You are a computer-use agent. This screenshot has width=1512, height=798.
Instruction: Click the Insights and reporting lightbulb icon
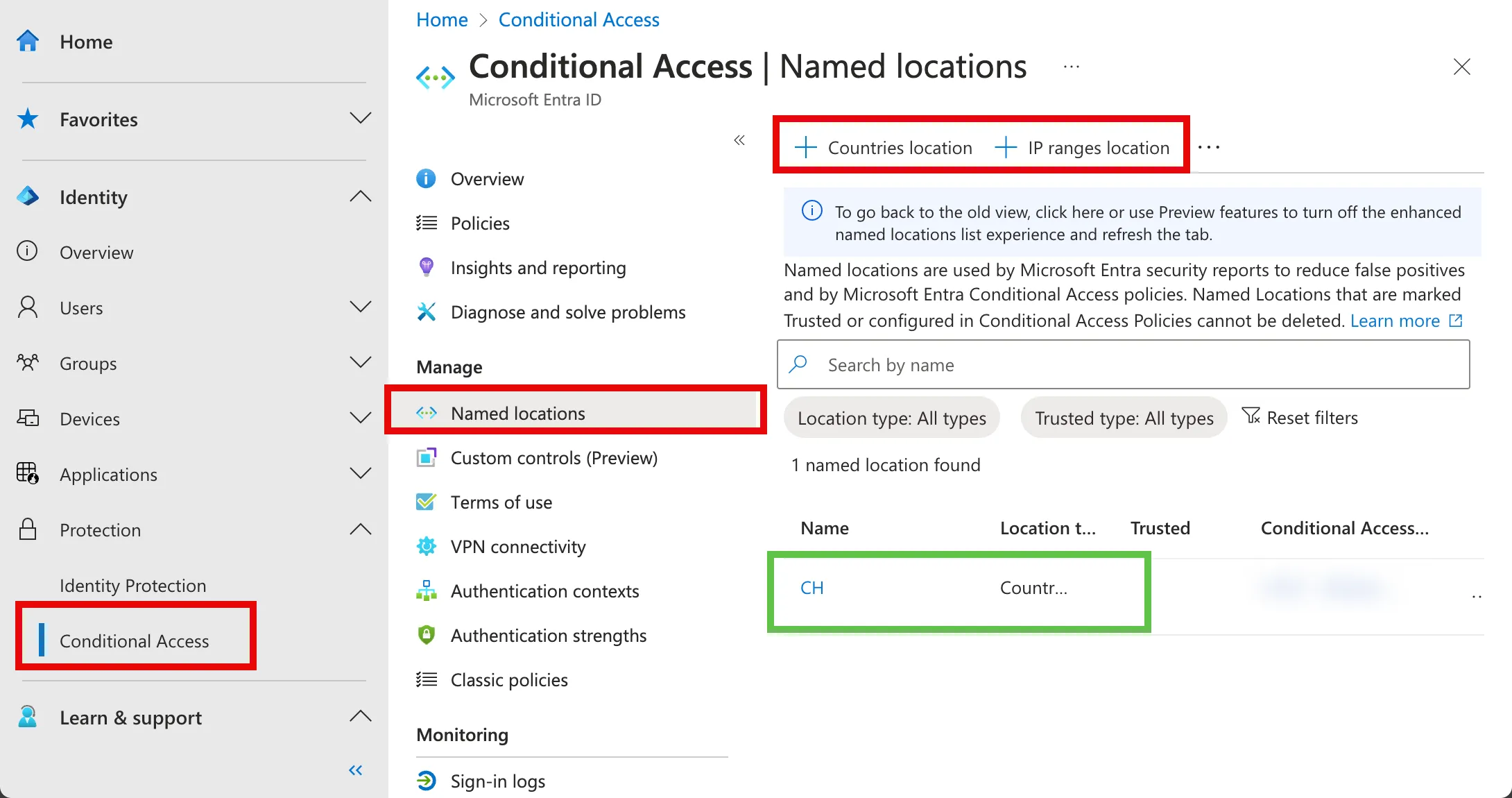pyautogui.click(x=427, y=267)
